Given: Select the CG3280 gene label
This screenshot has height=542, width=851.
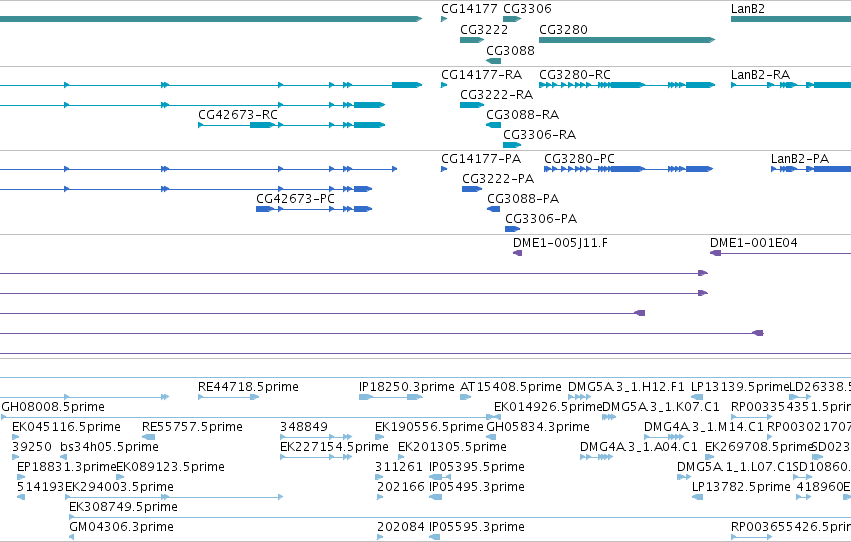Looking at the screenshot, I should click(563, 30).
